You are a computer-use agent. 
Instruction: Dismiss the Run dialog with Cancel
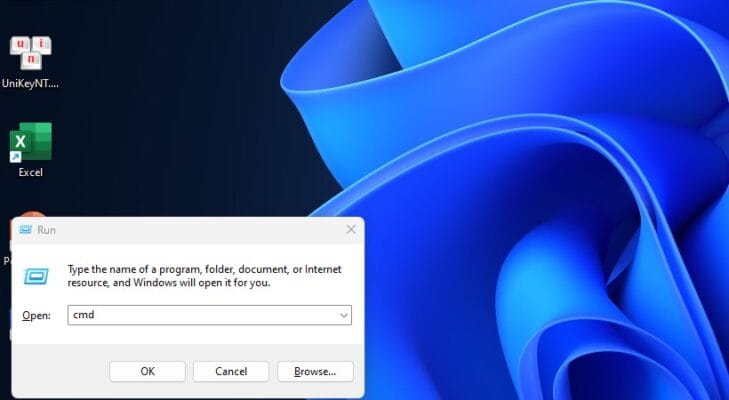coord(231,371)
